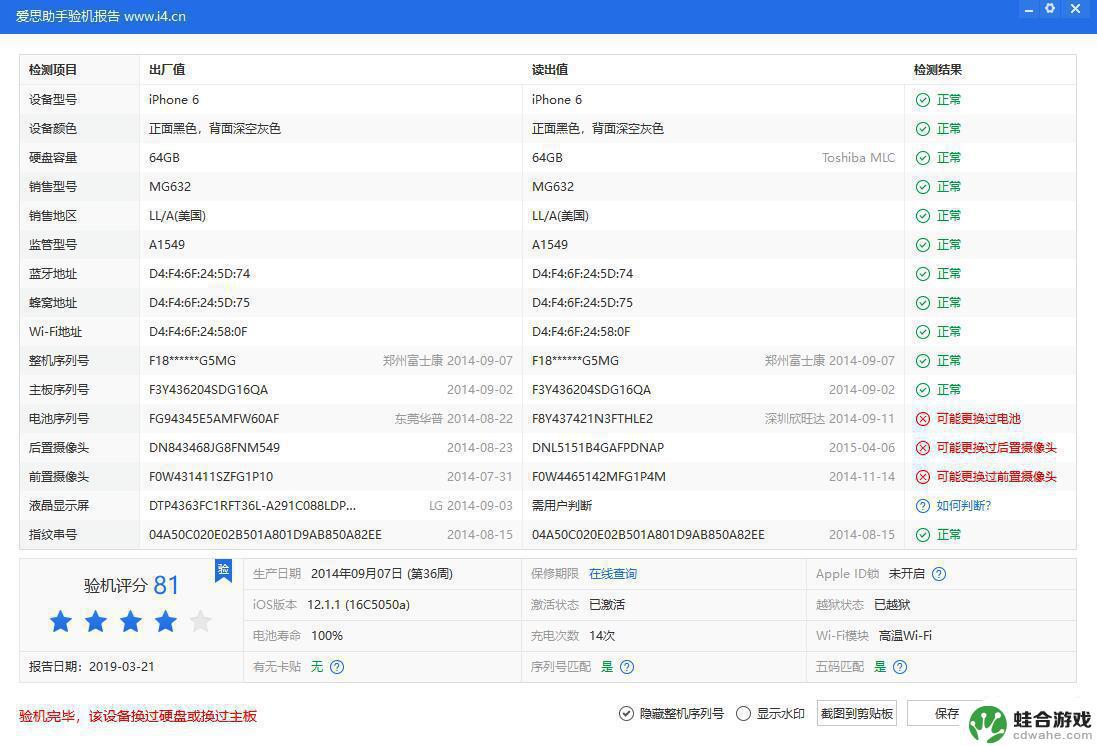Click the blue 验 badge icon
The width and height of the screenshot is (1097, 746).
223,570
